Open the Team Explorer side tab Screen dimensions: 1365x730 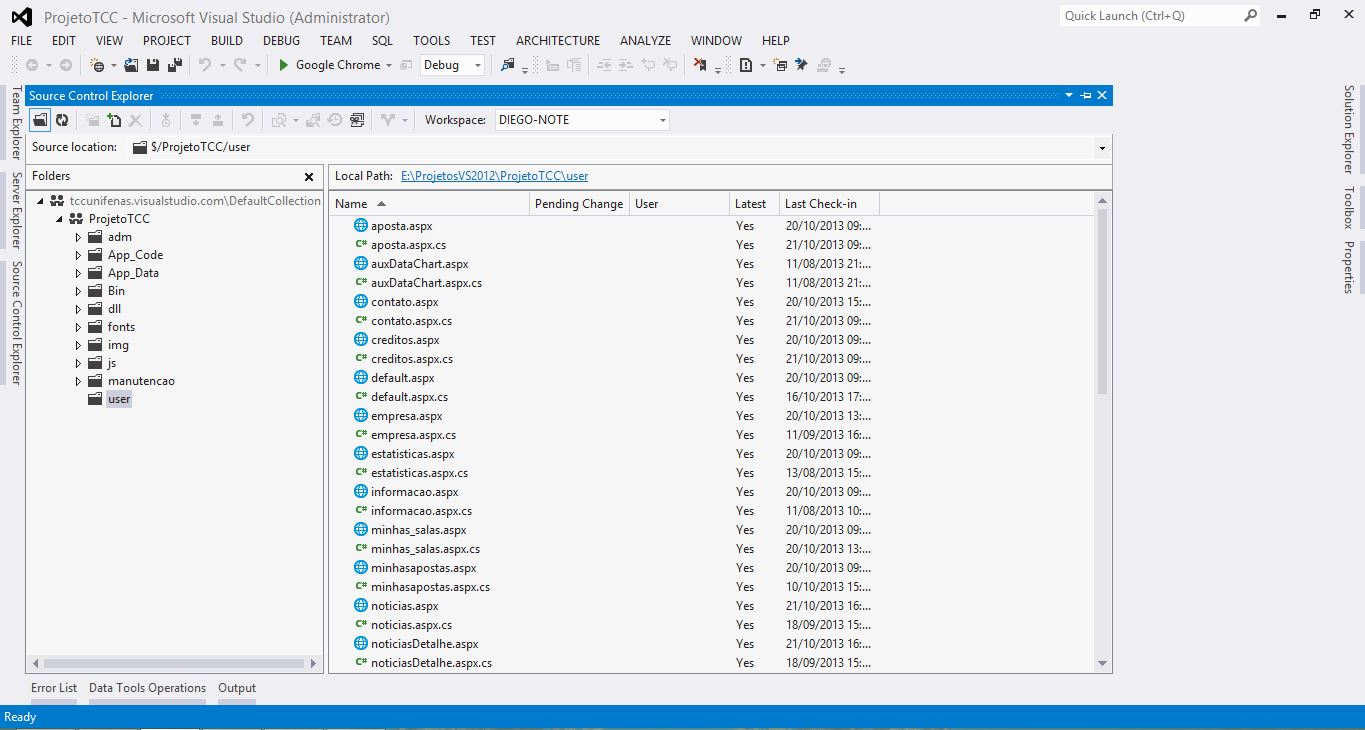click(15, 123)
